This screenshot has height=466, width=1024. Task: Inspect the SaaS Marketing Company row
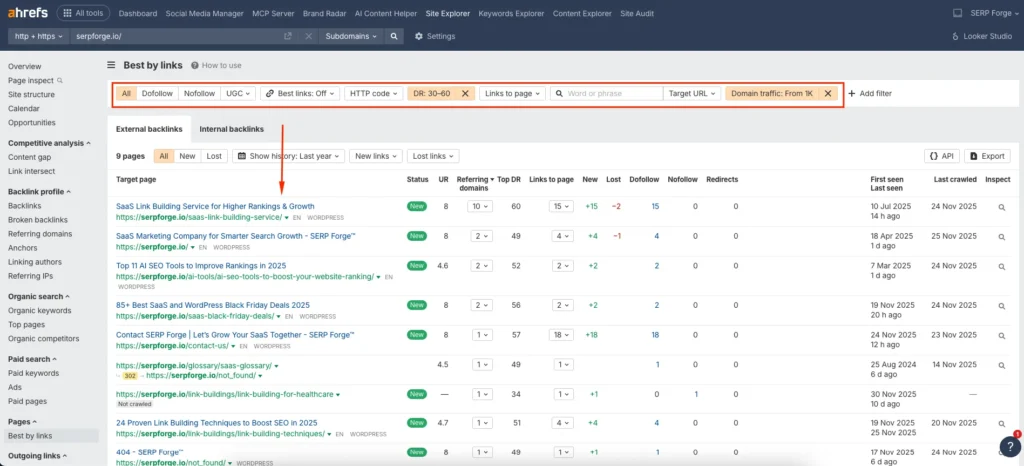(x=1002, y=237)
